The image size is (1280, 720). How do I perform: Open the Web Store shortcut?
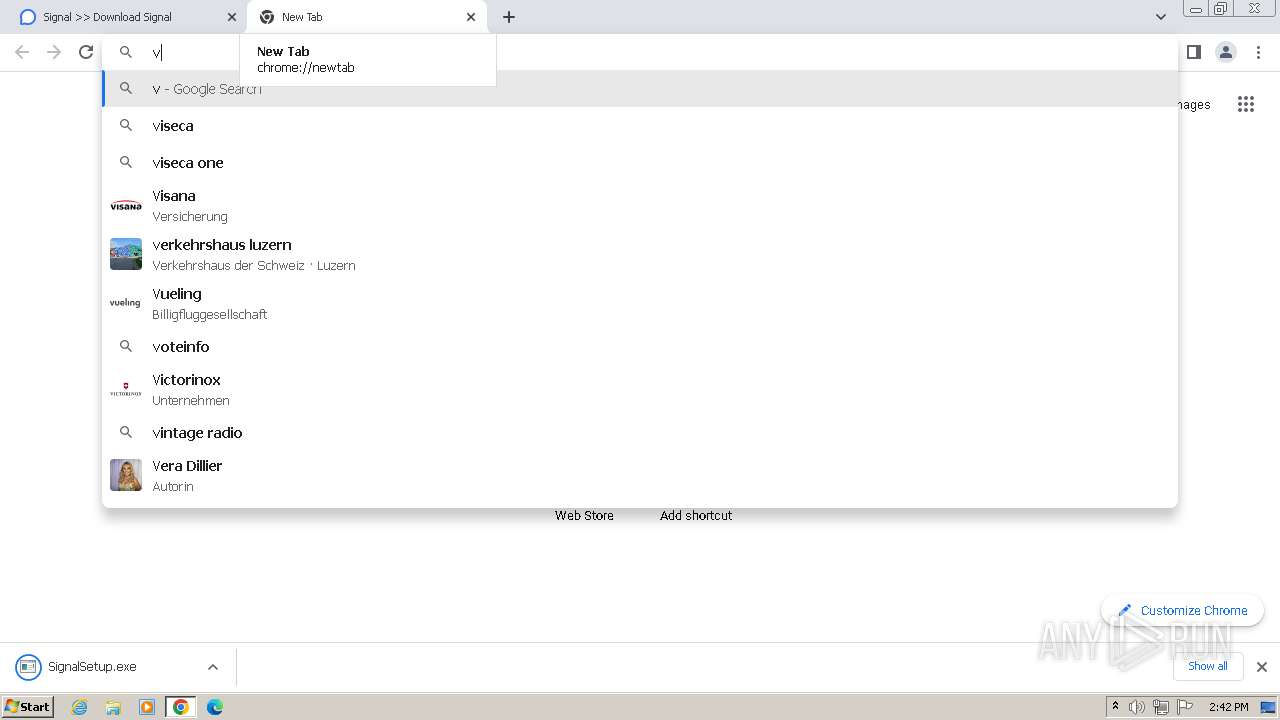tap(584, 515)
